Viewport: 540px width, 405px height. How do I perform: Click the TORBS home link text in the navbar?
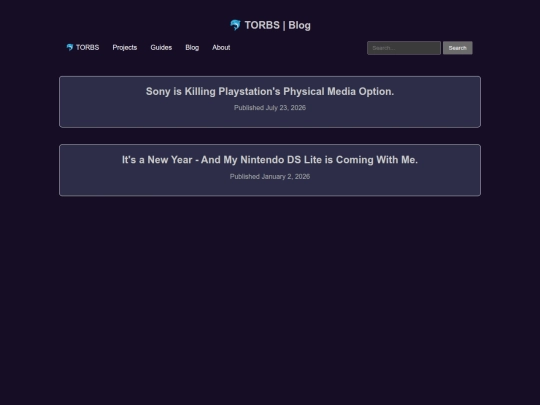coord(87,48)
